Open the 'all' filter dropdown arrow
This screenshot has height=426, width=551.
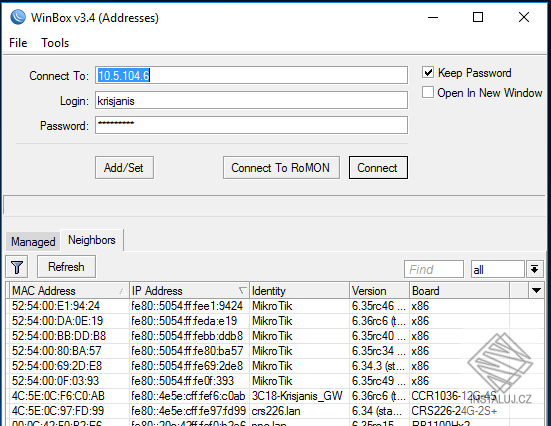(x=534, y=269)
